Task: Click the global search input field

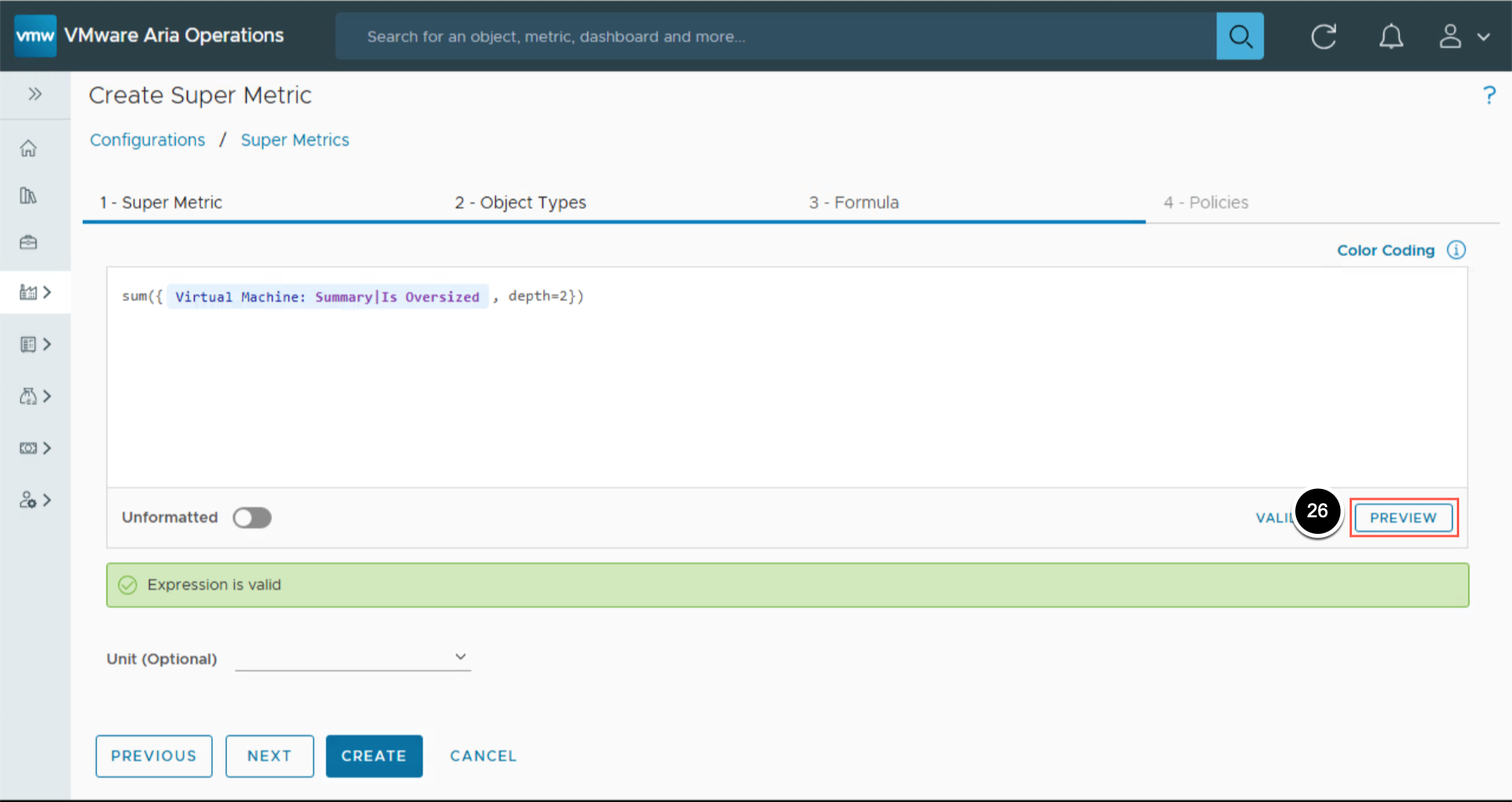Action: coord(775,36)
